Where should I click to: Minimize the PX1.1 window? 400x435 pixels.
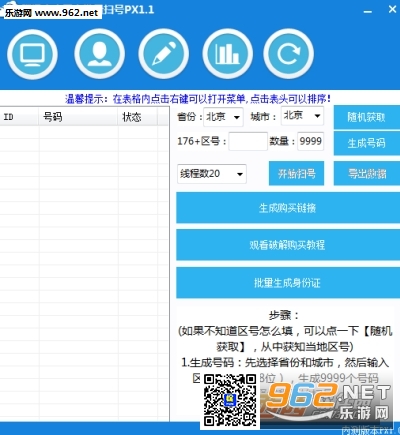click(368, 11)
